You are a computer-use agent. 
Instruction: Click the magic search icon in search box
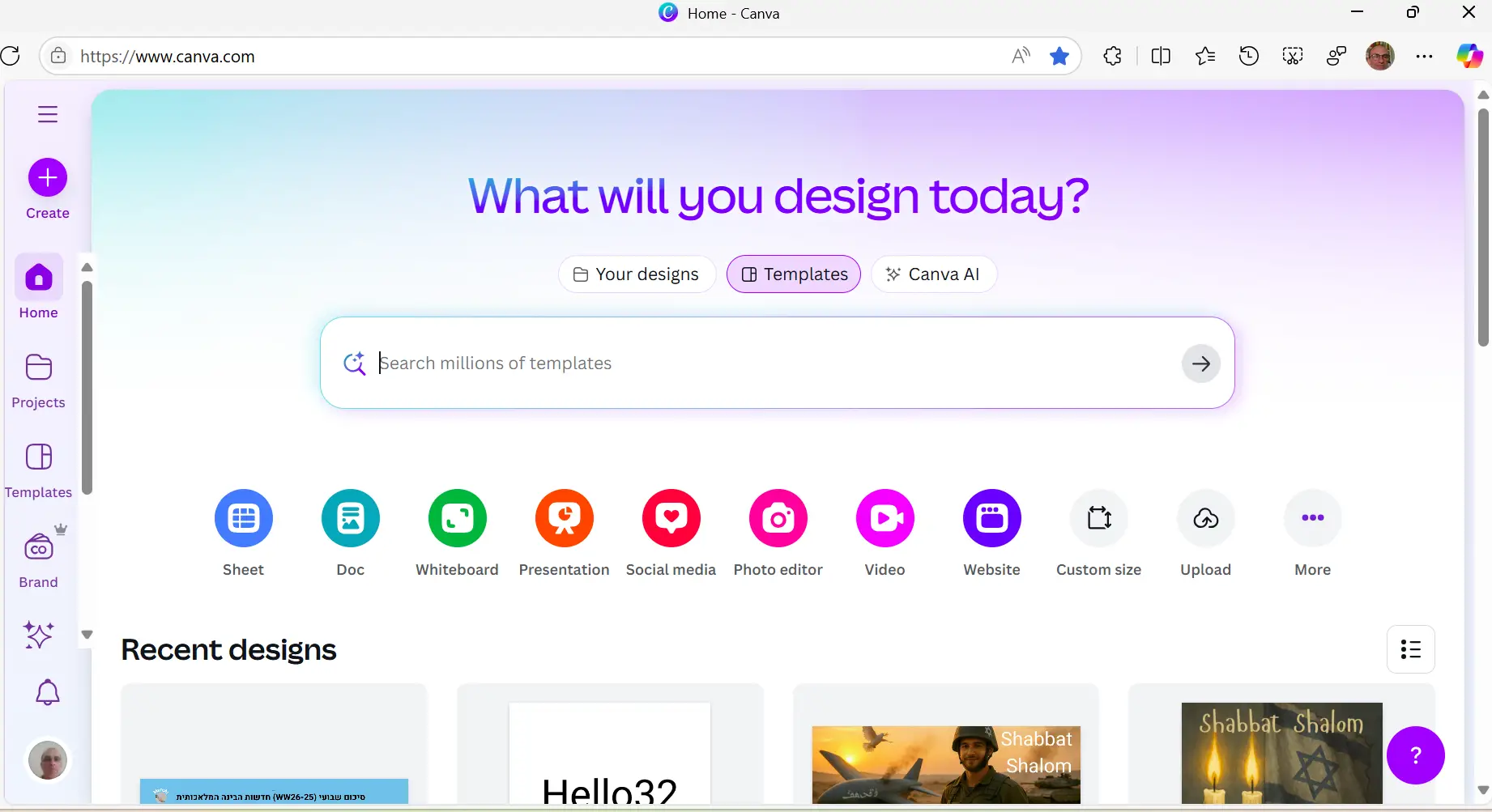[x=354, y=363]
